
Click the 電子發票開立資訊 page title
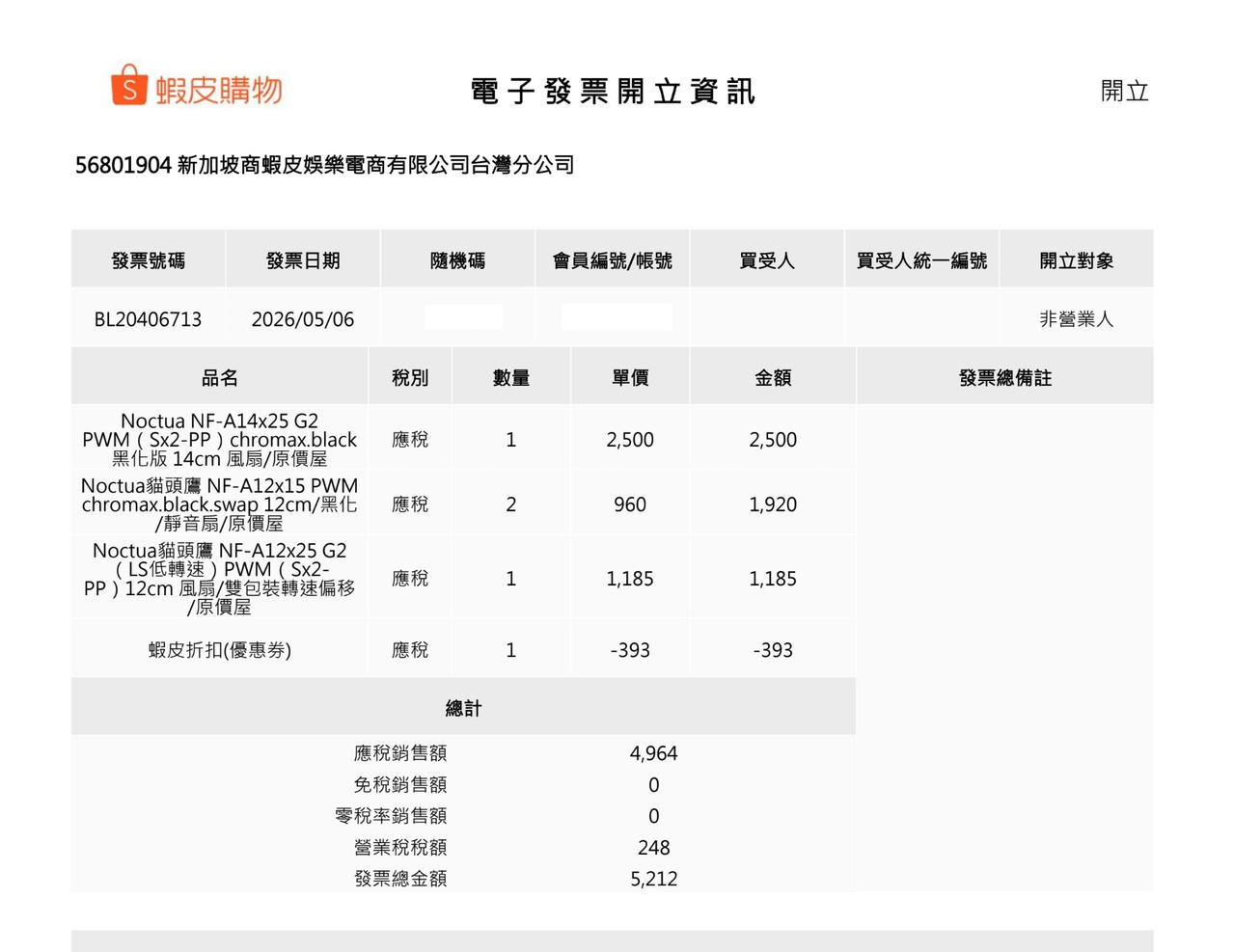(x=613, y=92)
